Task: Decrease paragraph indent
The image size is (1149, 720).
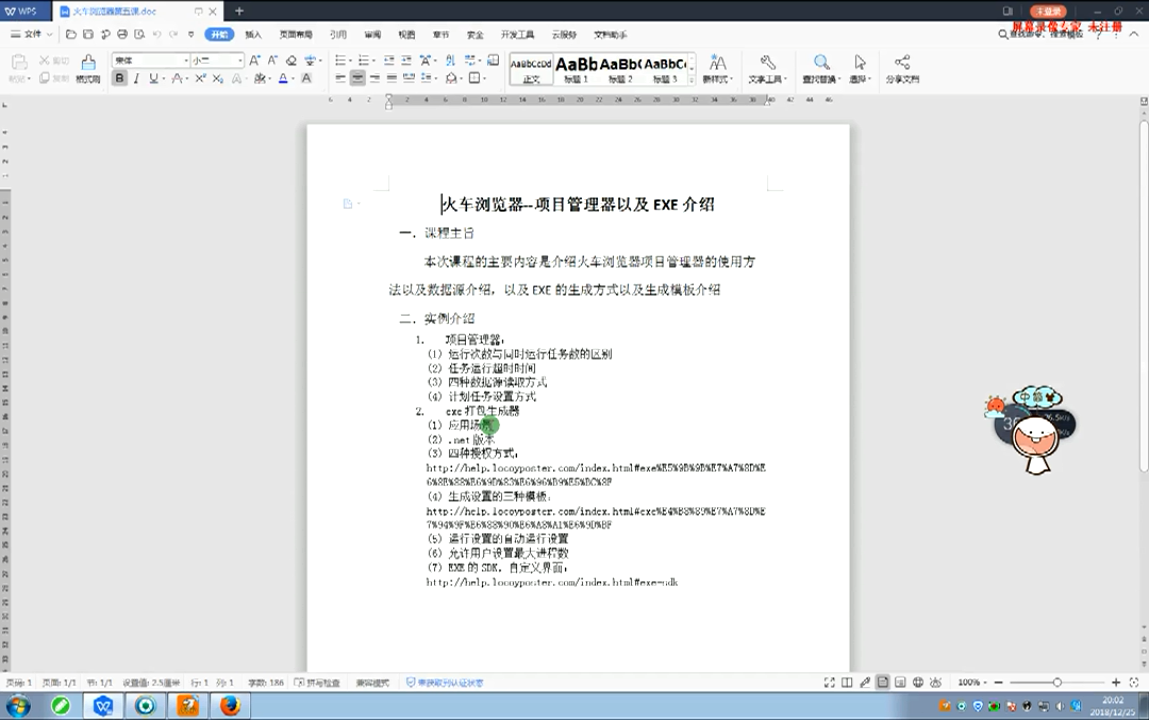Action: (x=389, y=60)
